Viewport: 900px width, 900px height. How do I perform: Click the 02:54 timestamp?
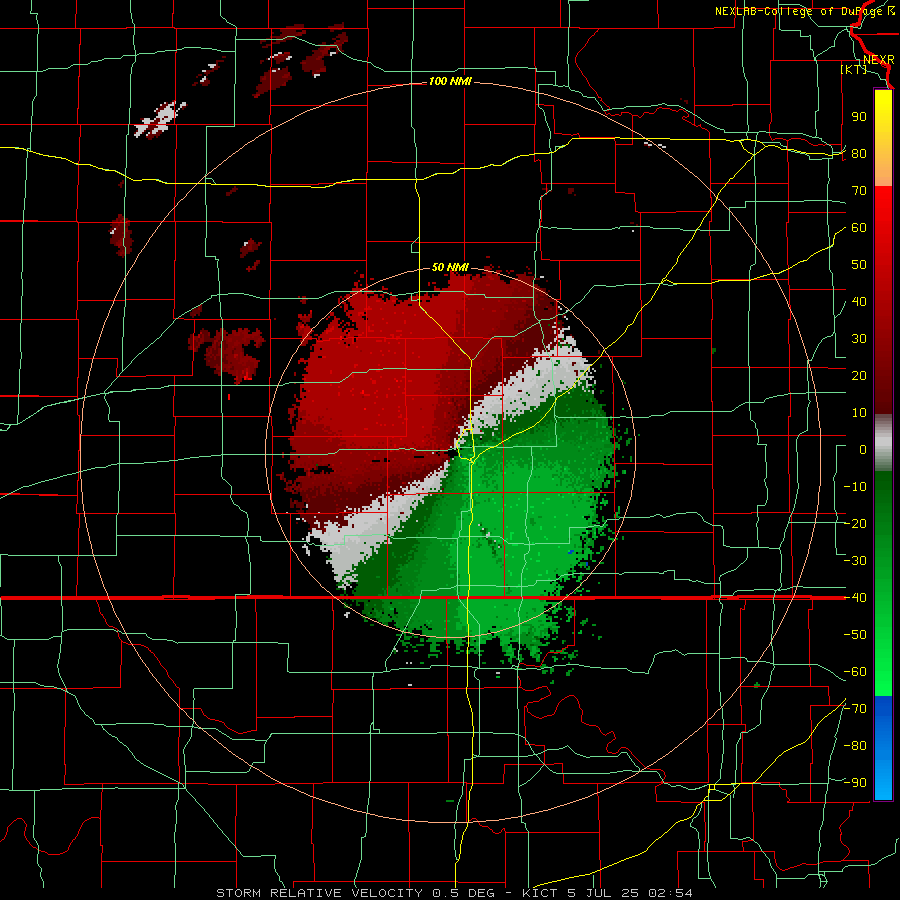coord(670,893)
